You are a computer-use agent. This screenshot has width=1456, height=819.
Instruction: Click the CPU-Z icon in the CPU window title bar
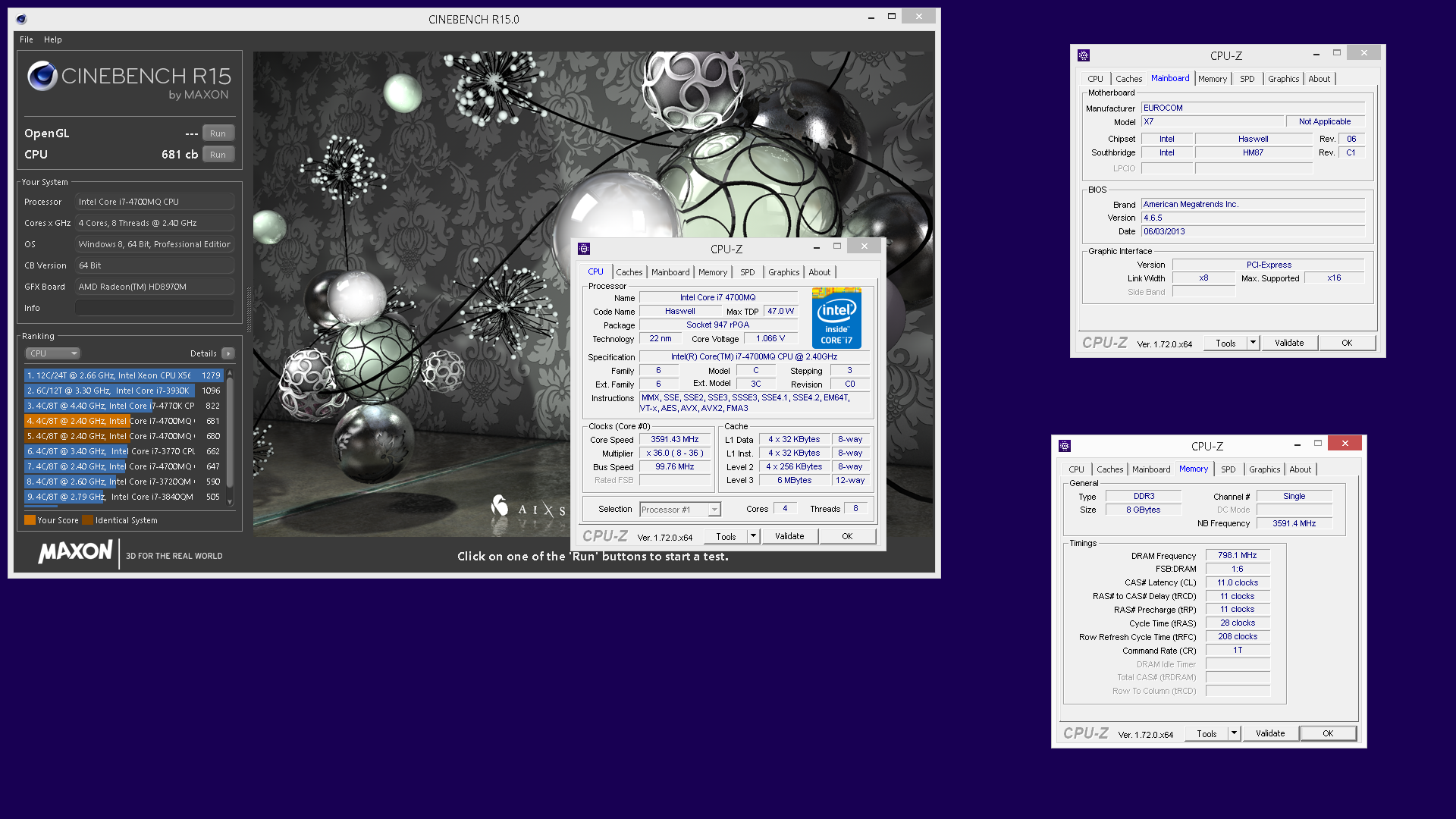584,249
